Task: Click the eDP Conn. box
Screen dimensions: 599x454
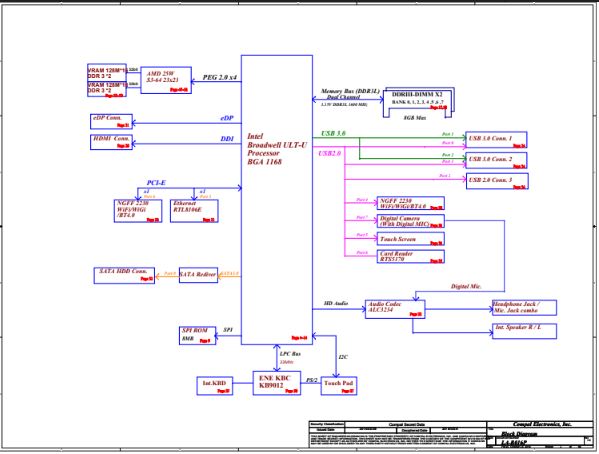Action: 111,122
